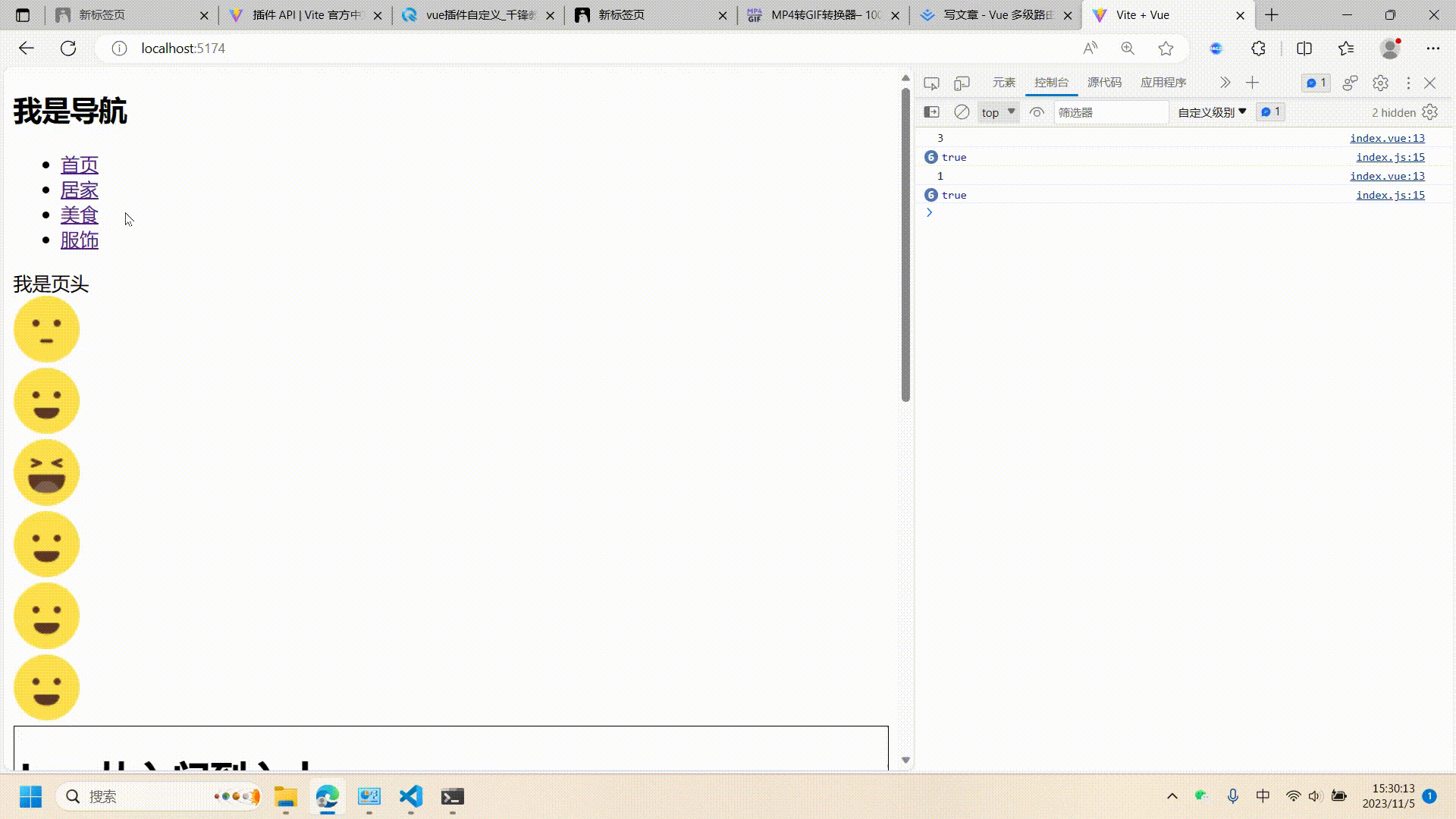Switch to the 元素 tab in DevTools
Image resolution: width=1456 pixels, height=819 pixels.
pos(1003,83)
